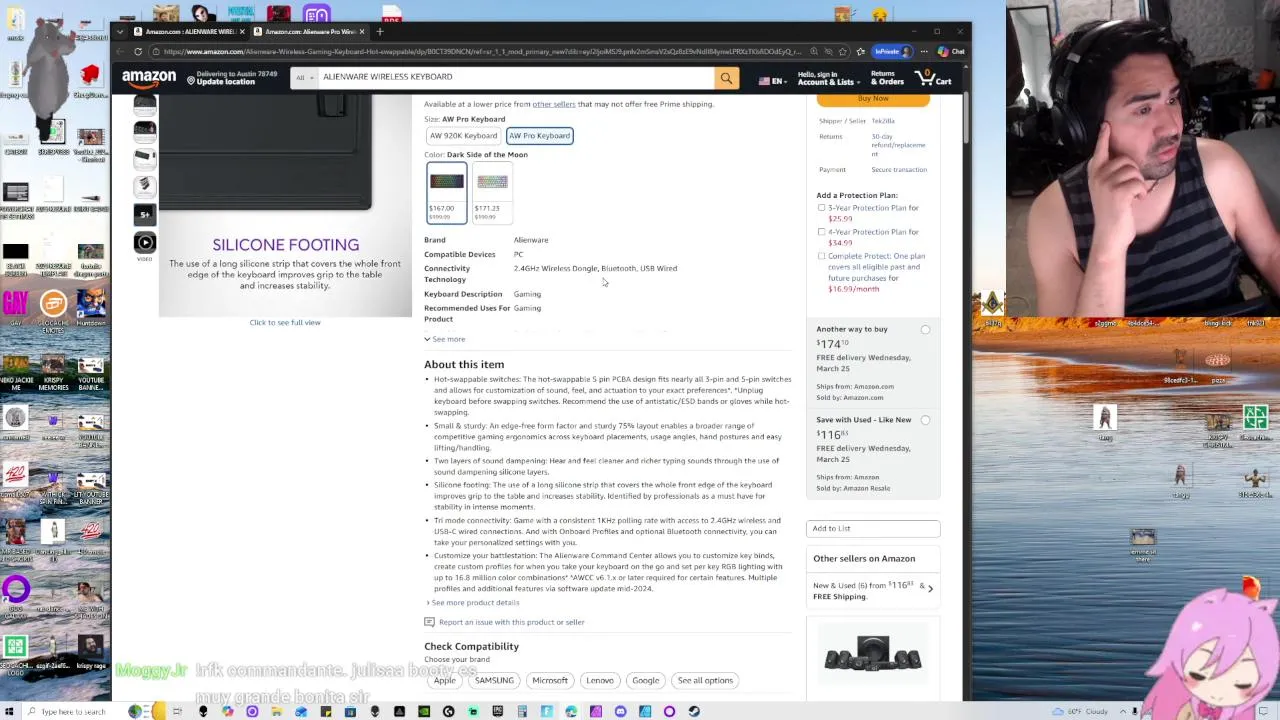Click the Amazon logo home link
The image size is (1280, 720).
149,77
